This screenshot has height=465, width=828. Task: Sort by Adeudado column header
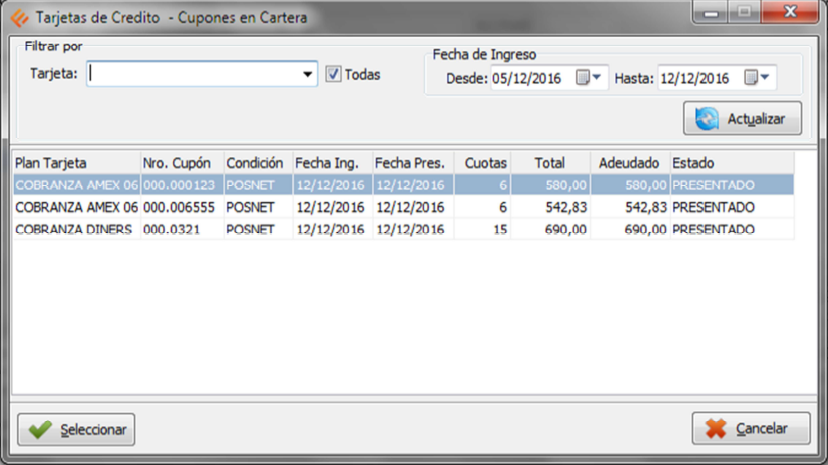tap(629, 163)
